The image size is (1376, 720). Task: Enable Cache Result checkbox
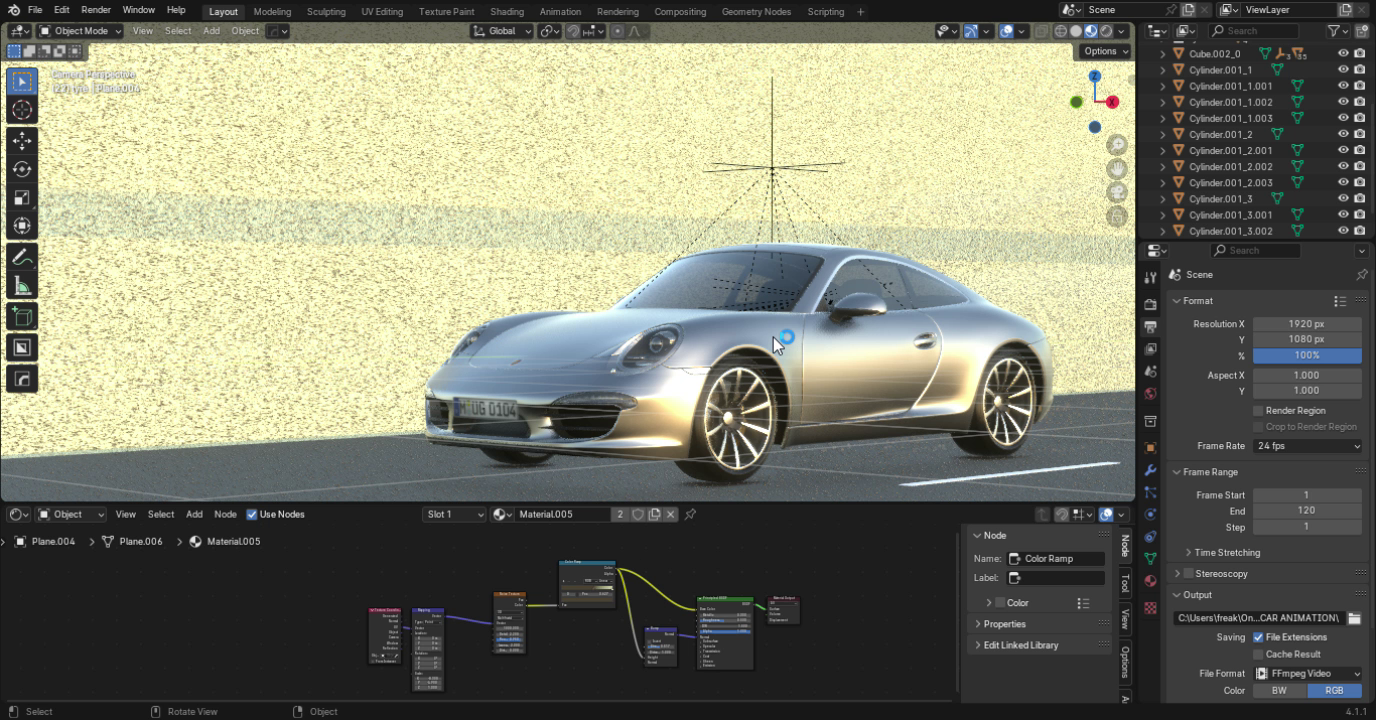[1258, 655]
